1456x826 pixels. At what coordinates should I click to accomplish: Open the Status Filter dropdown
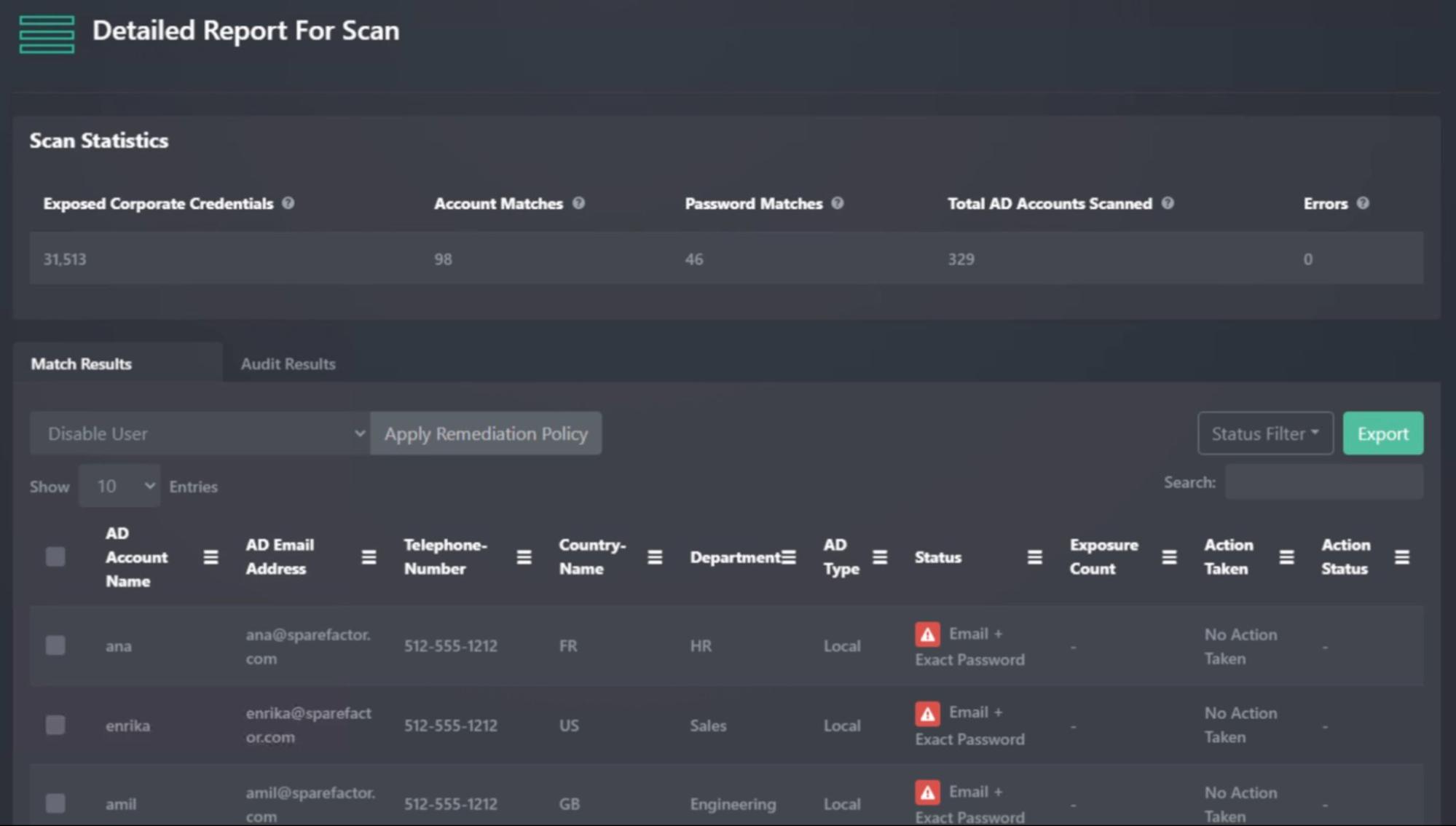1265,433
